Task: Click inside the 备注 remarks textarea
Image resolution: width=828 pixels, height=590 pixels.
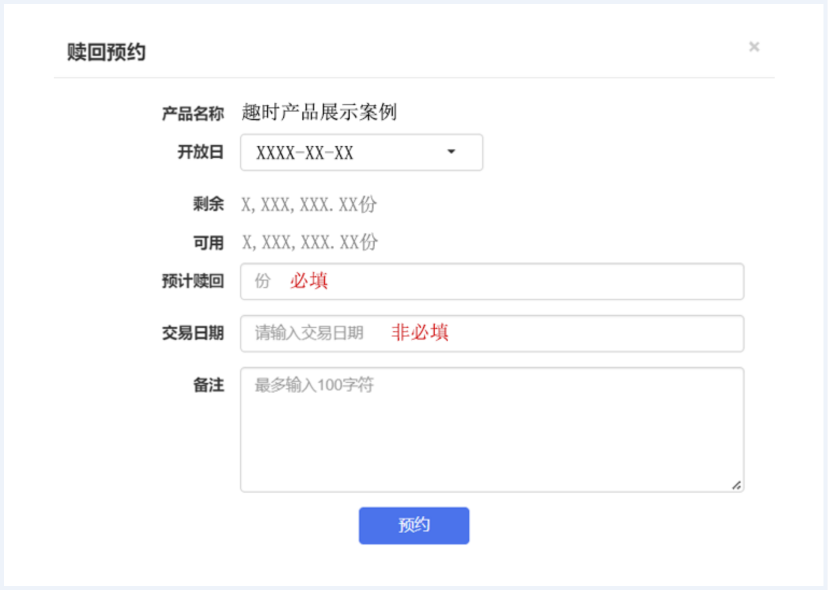Action: (x=492, y=429)
